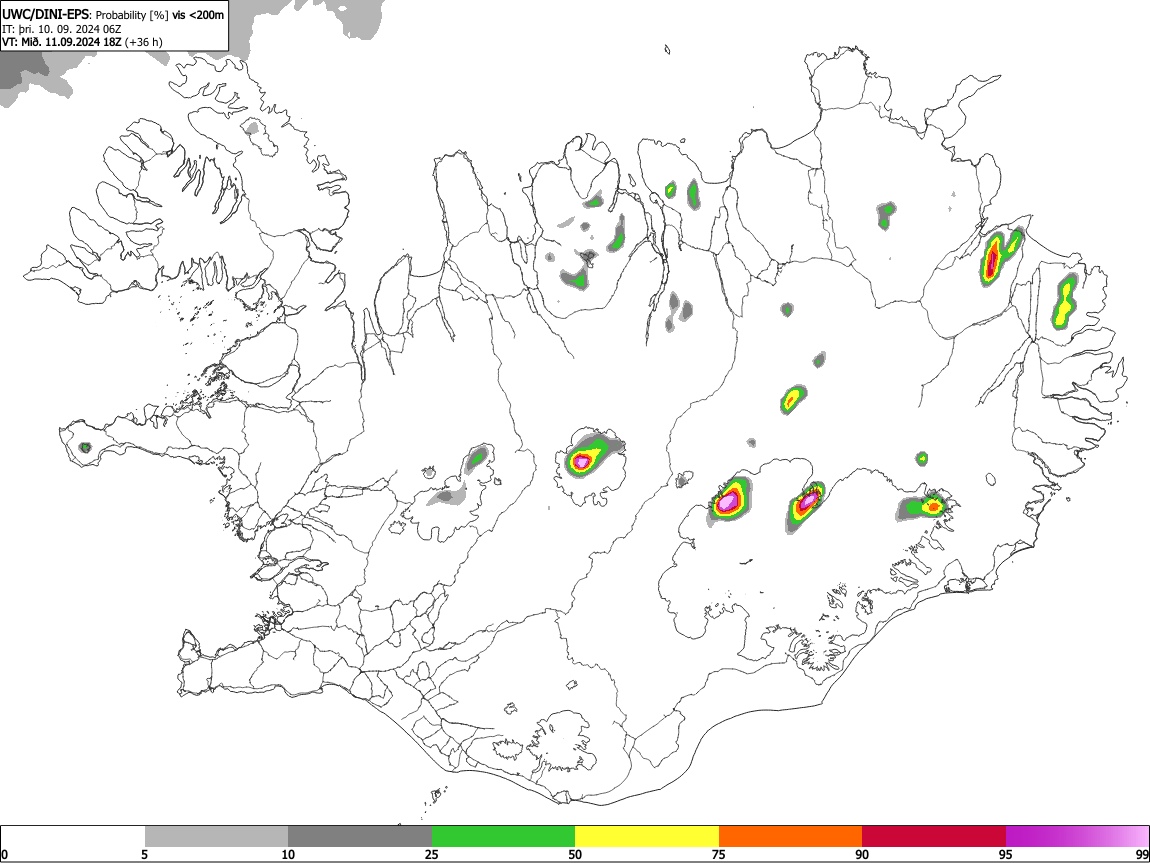Click the 'vis <200m' text
This screenshot has height=863, width=1150.
198,15
